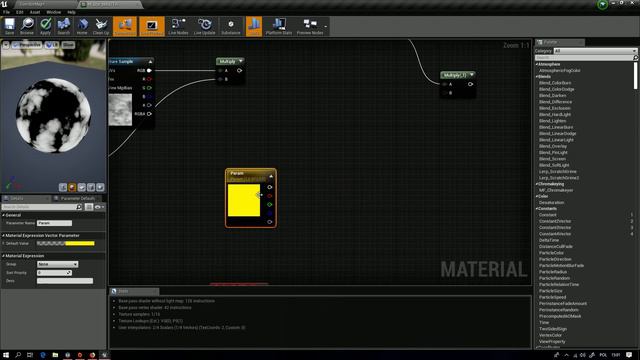Click the Stats panel tab

point(134,291)
